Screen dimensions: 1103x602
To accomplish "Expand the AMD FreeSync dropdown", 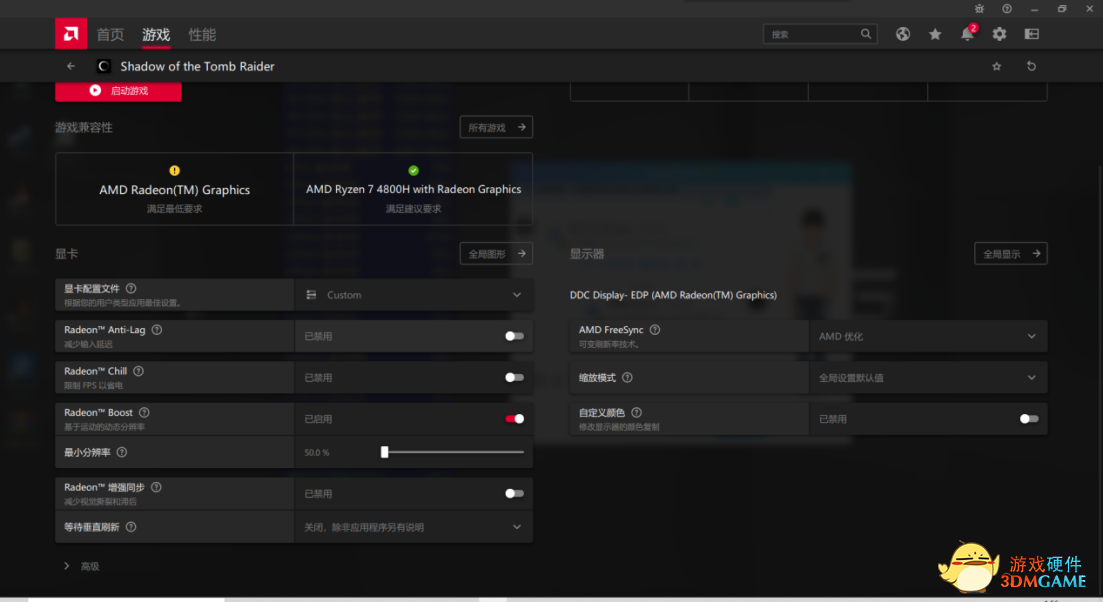I will pyautogui.click(x=927, y=336).
